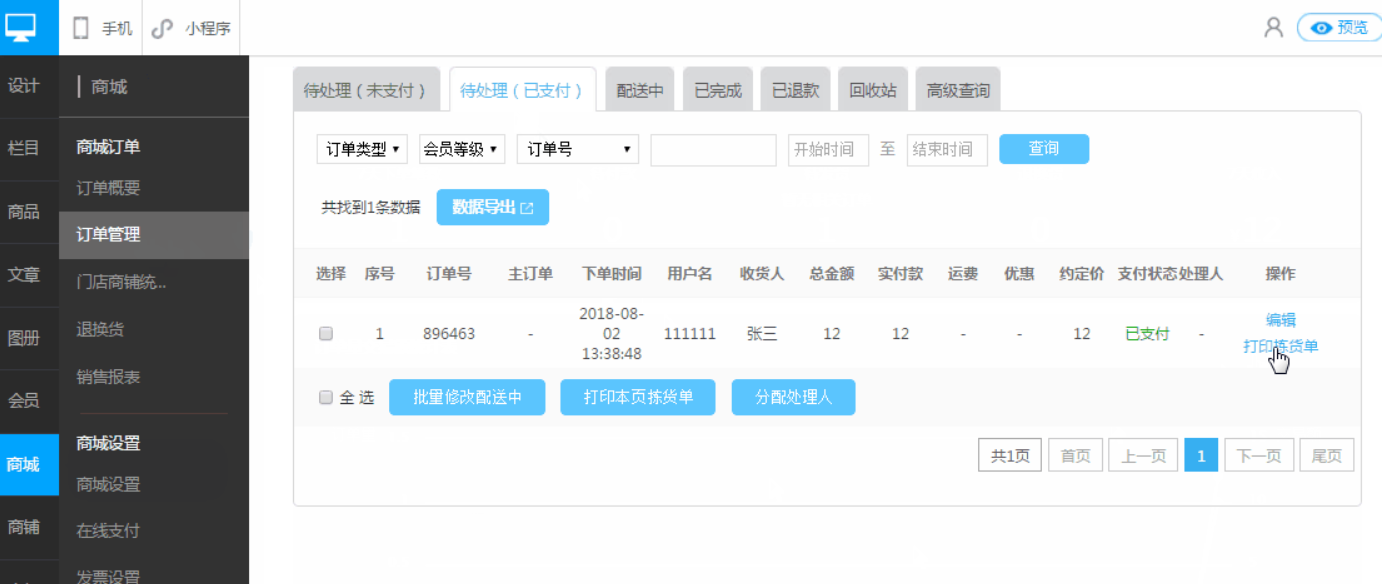Expand the 订单号 dropdown
The image size is (1389, 584).
[x=576, y=148]
